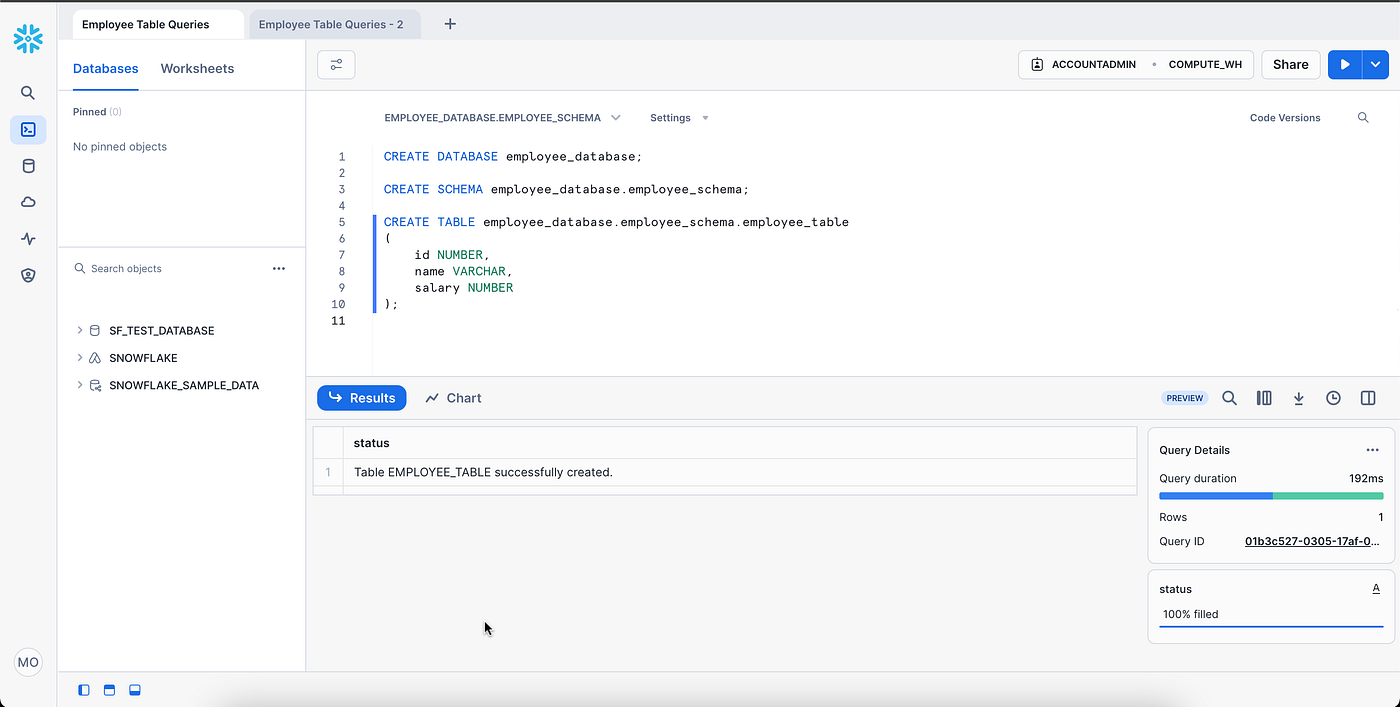Add a new worksheet tab with plus
The image size is (1400, 707).
coord(450,24)
